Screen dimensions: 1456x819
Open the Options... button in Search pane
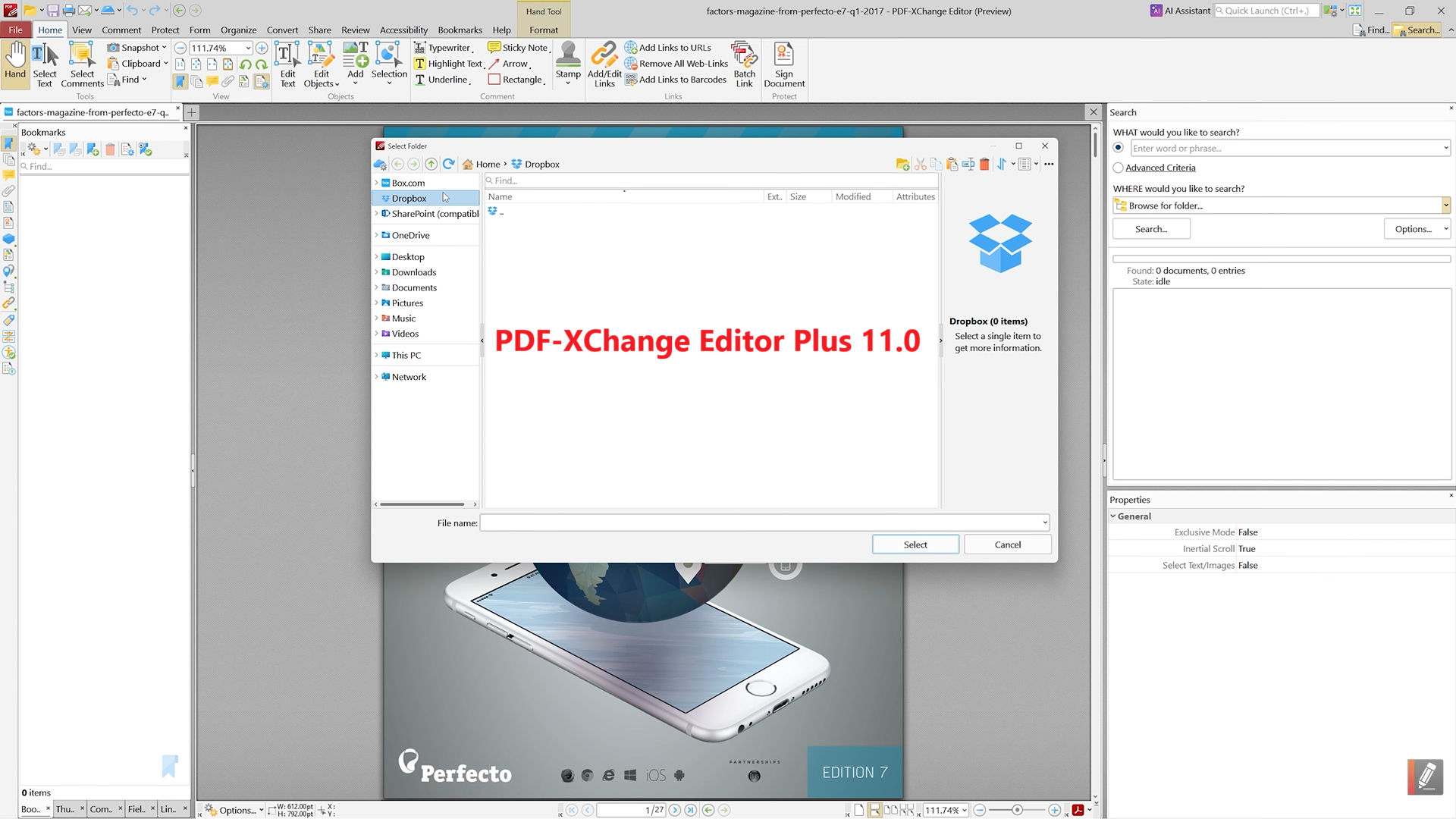click(x=1417, y=229)
